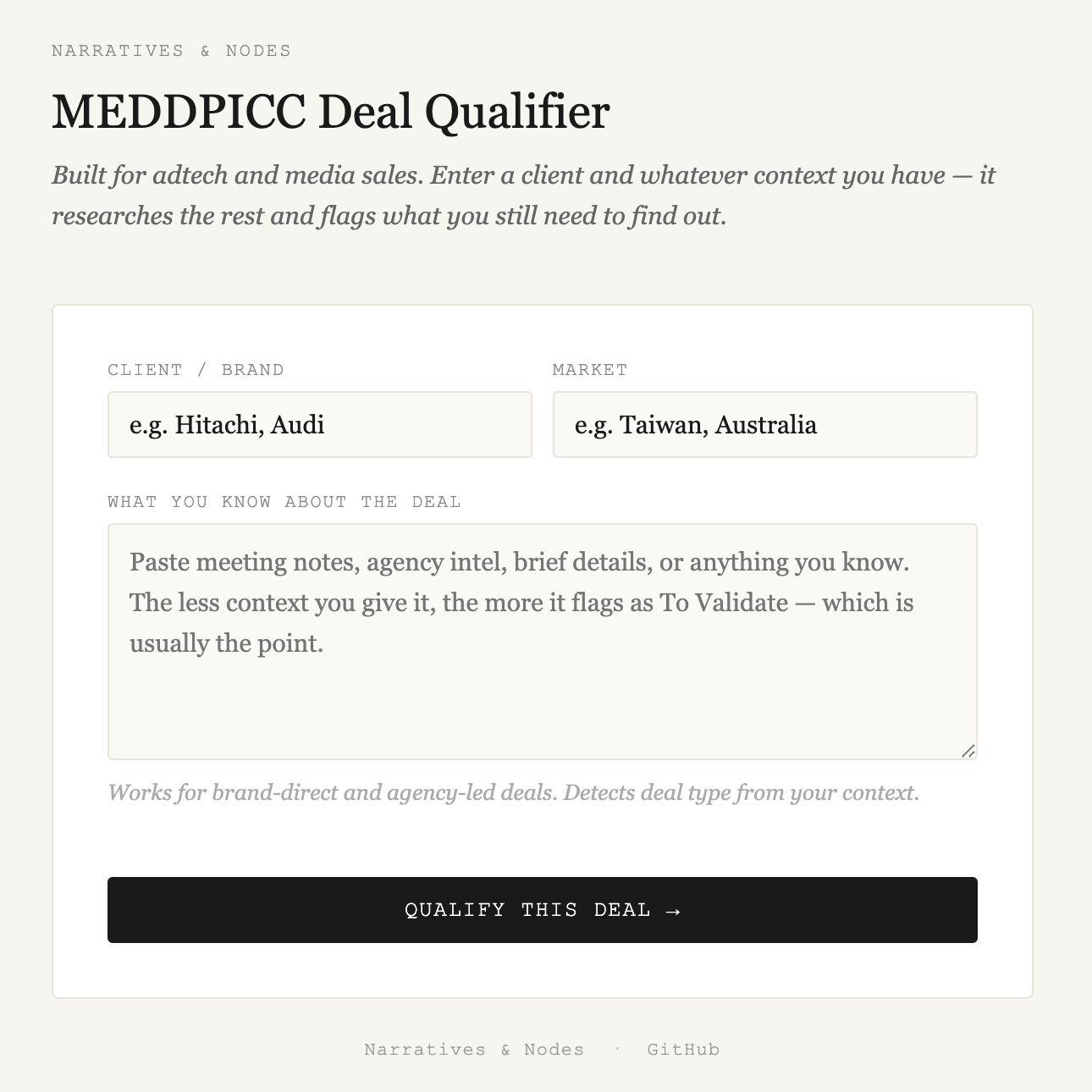Click the word MEDDPICC in the title

(x=179, y=112)
